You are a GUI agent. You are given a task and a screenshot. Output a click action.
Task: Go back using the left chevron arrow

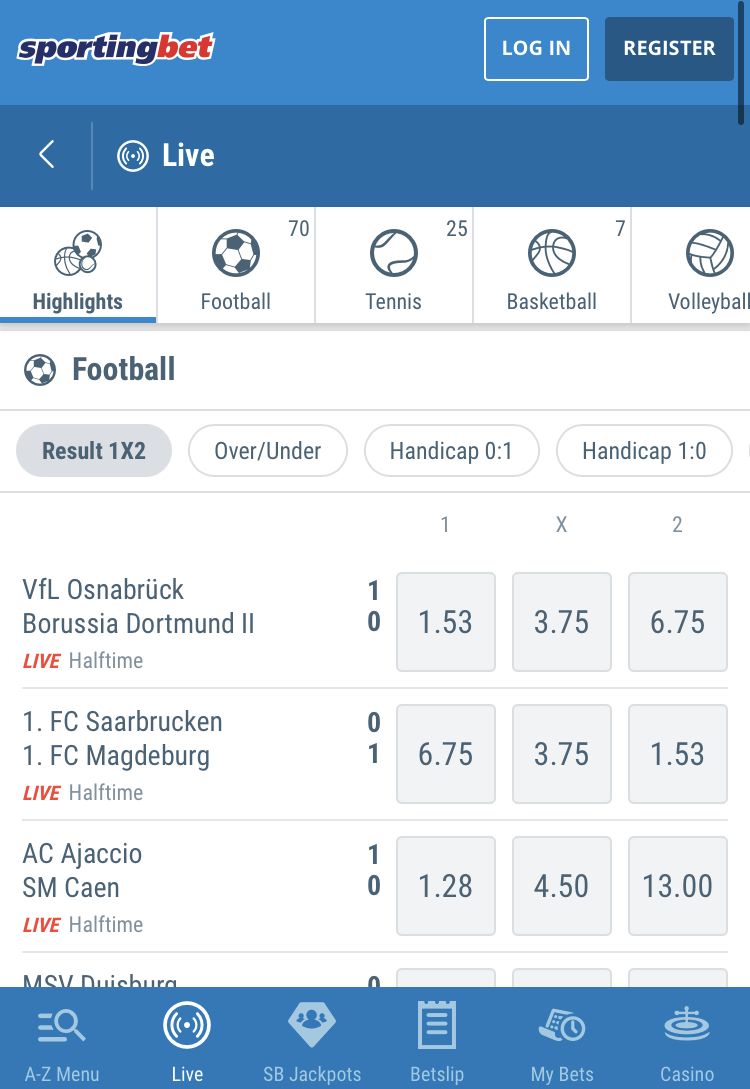[47, 155]
